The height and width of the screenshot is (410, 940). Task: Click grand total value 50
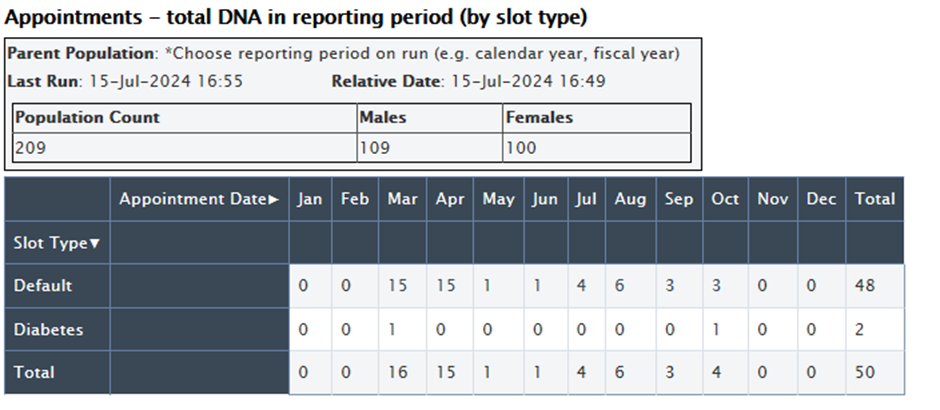(865, 372)
